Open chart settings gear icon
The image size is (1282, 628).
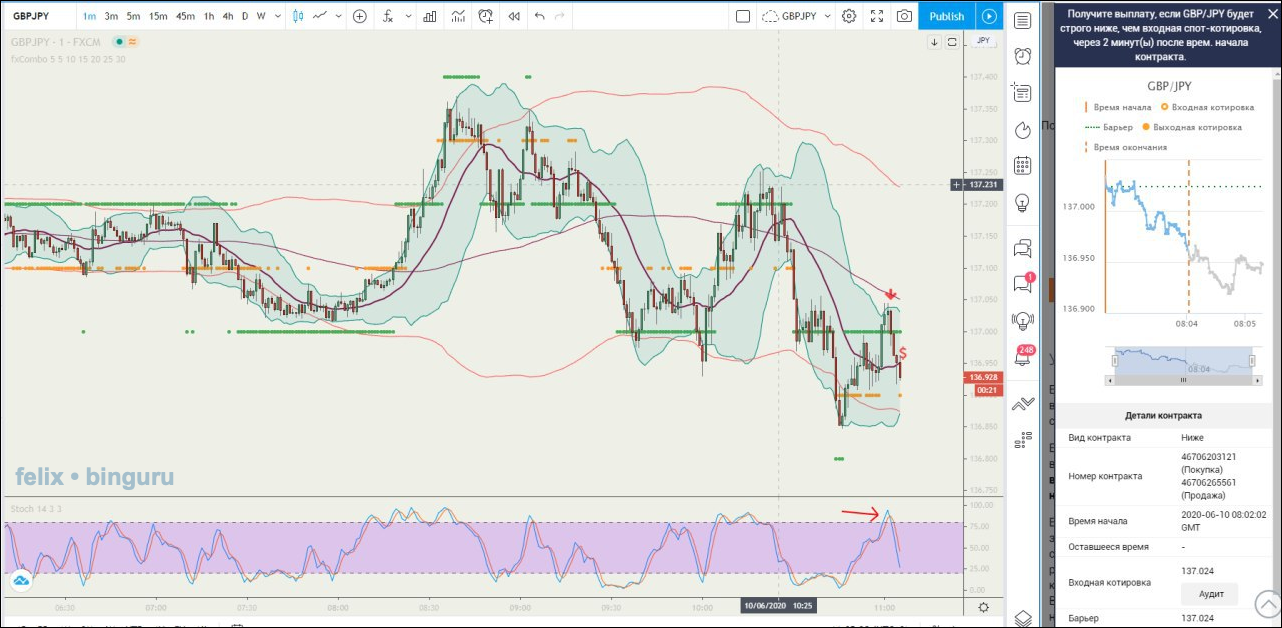coord(849,16)
